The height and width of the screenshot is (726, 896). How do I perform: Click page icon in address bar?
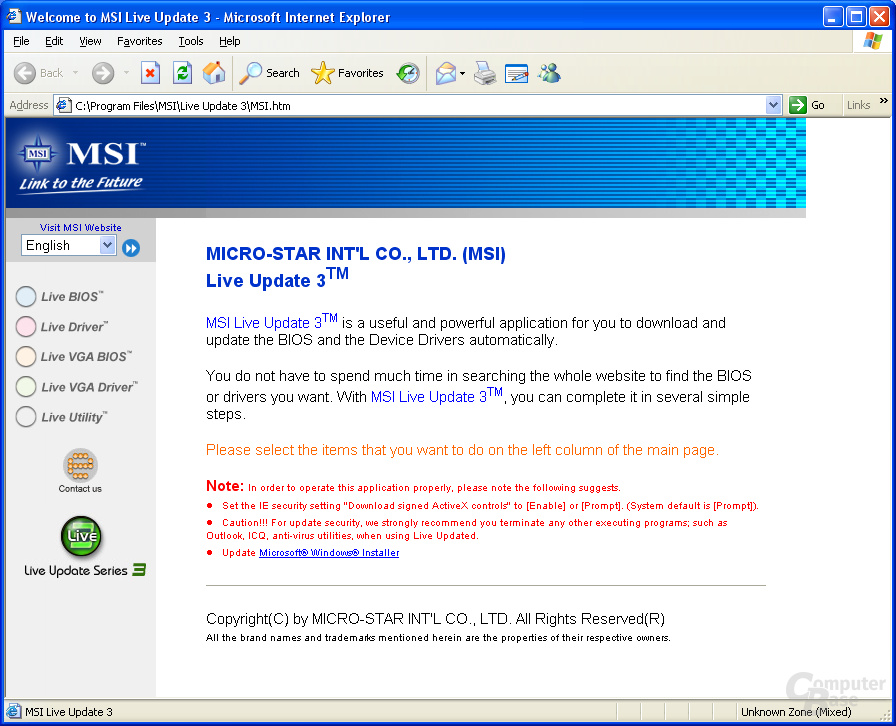click(63, 105)
